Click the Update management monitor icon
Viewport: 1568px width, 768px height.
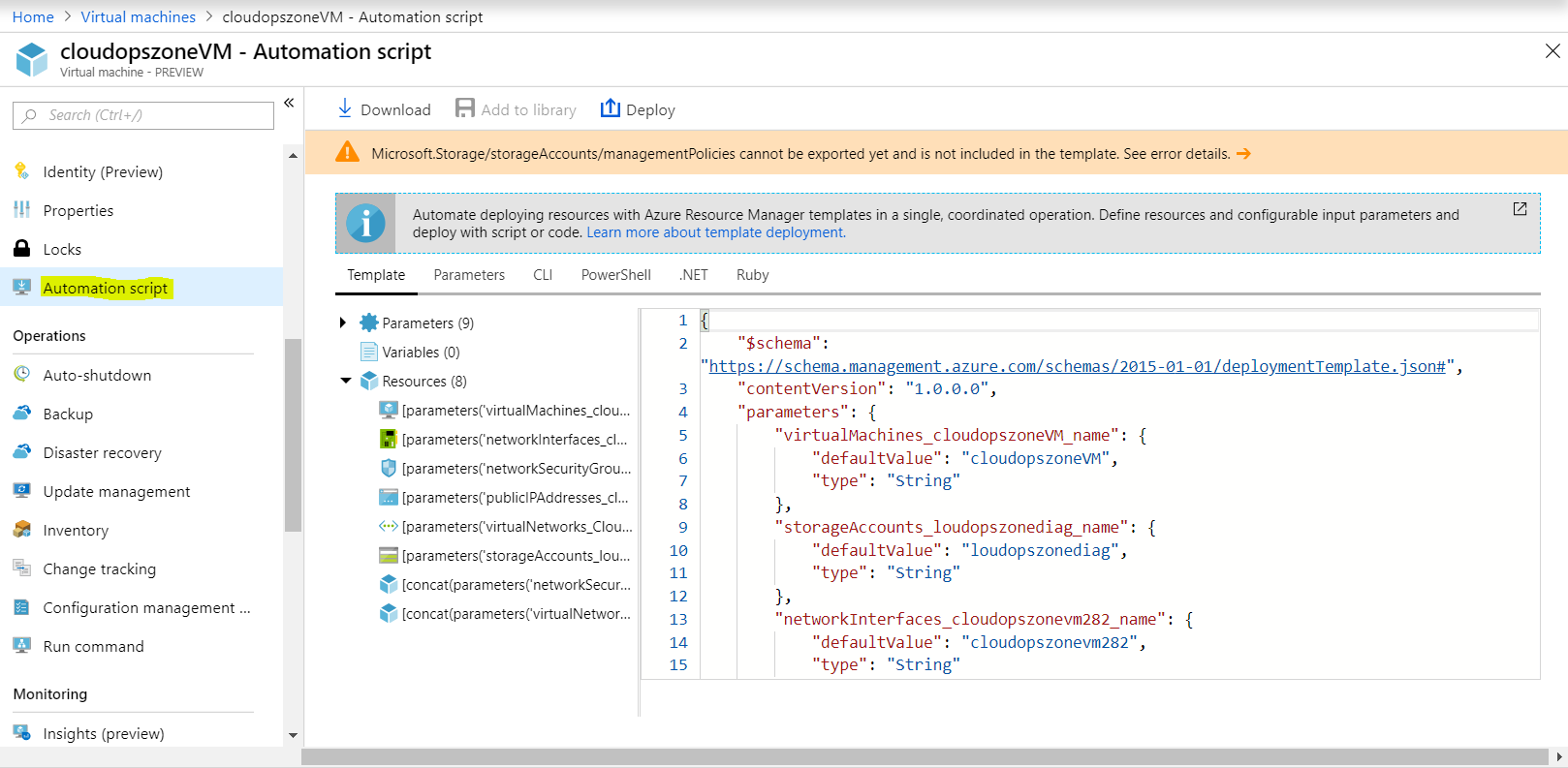click(x=21, y=490)
